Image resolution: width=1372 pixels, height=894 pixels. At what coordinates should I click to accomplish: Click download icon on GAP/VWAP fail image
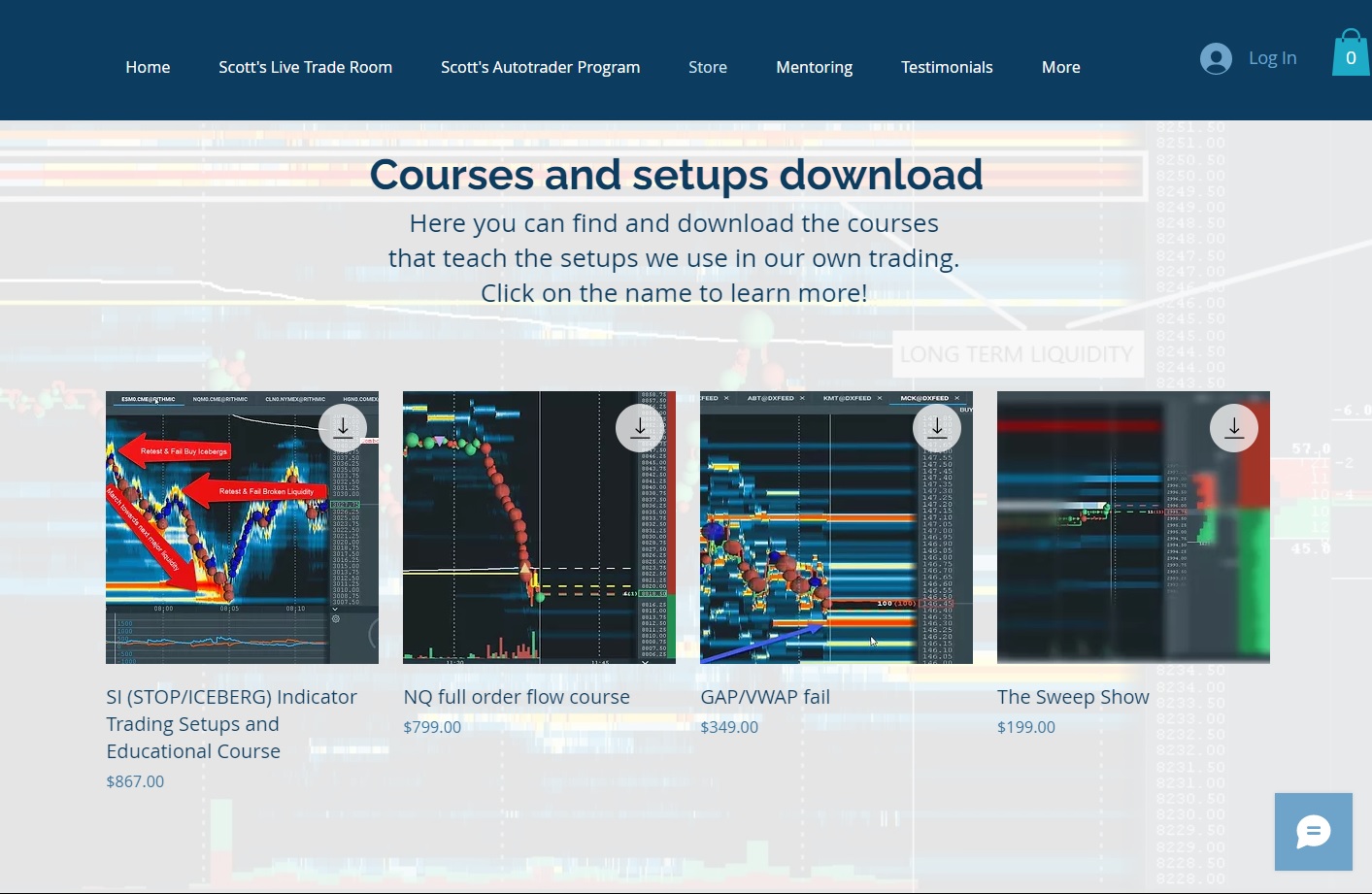(937, 428)
